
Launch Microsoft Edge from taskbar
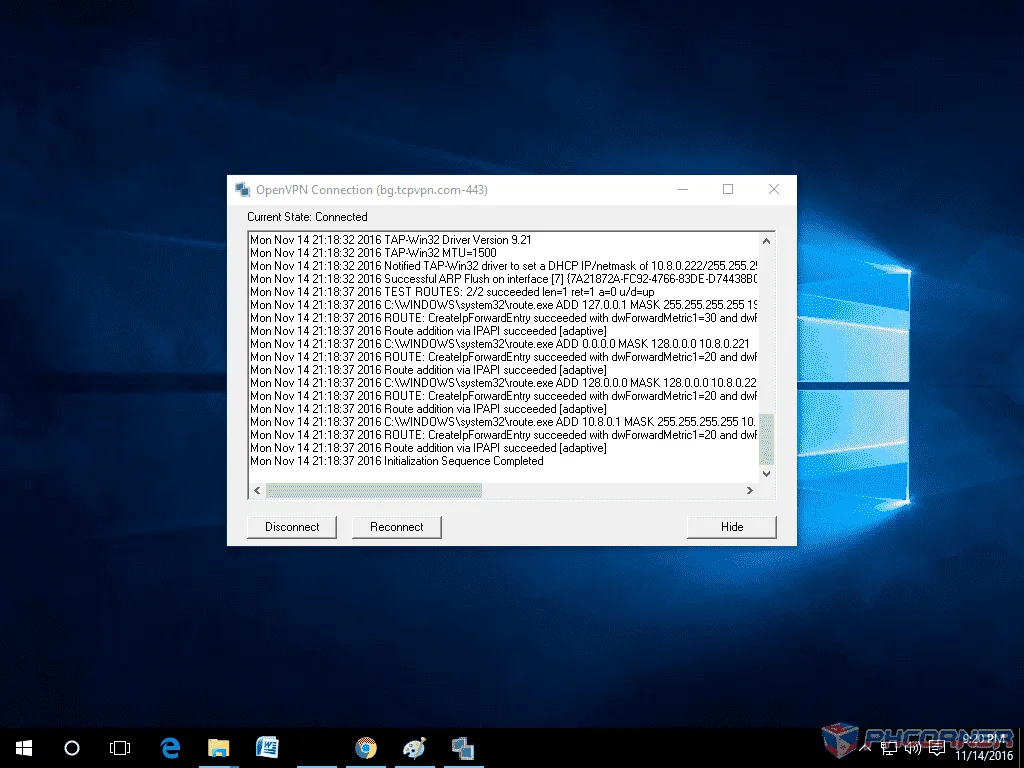pos(170,748)
